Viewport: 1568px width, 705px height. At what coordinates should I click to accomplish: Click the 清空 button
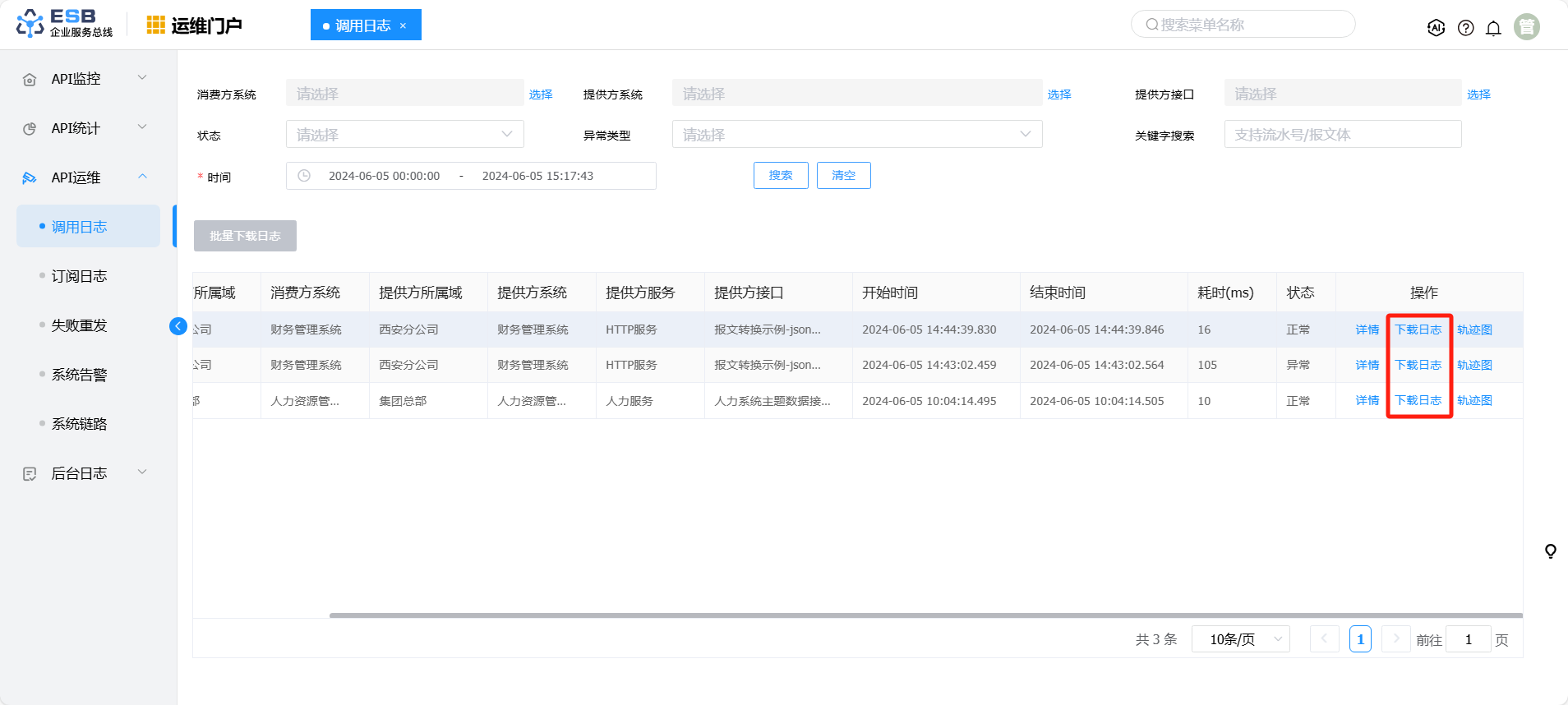843,176
